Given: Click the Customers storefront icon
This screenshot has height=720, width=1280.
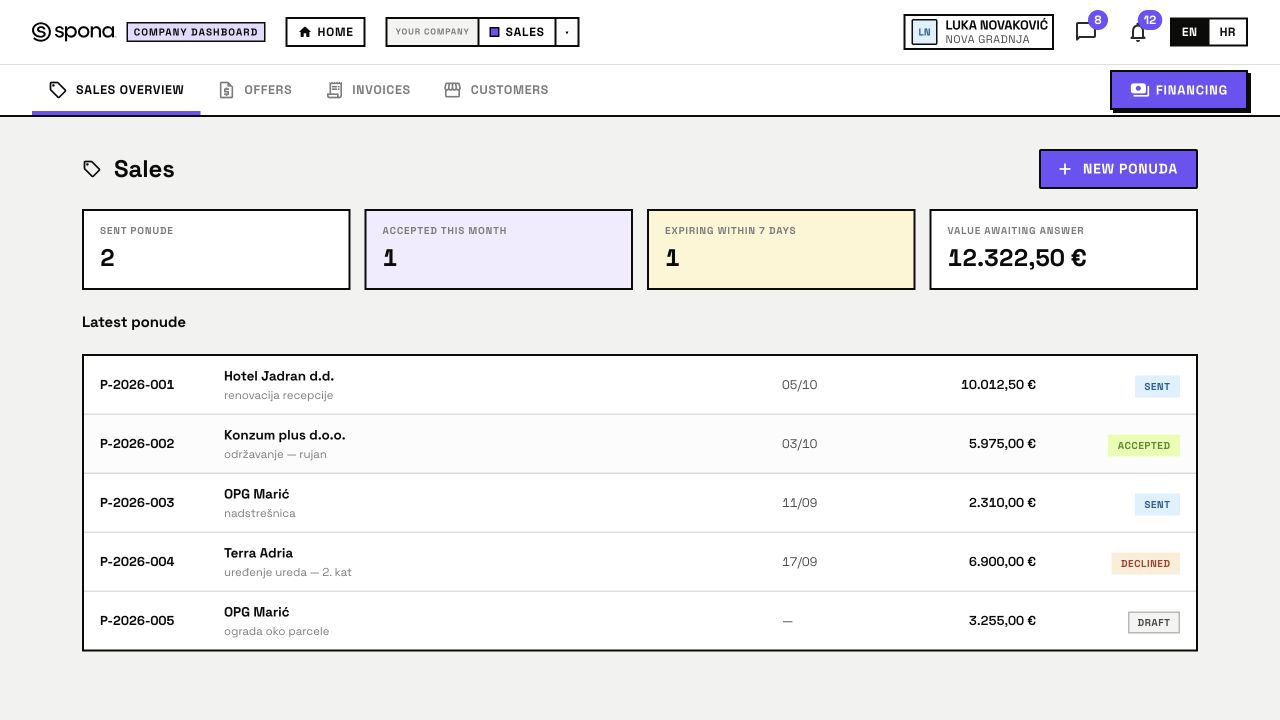Looking at the screenshot, I should tap(453, 90).
